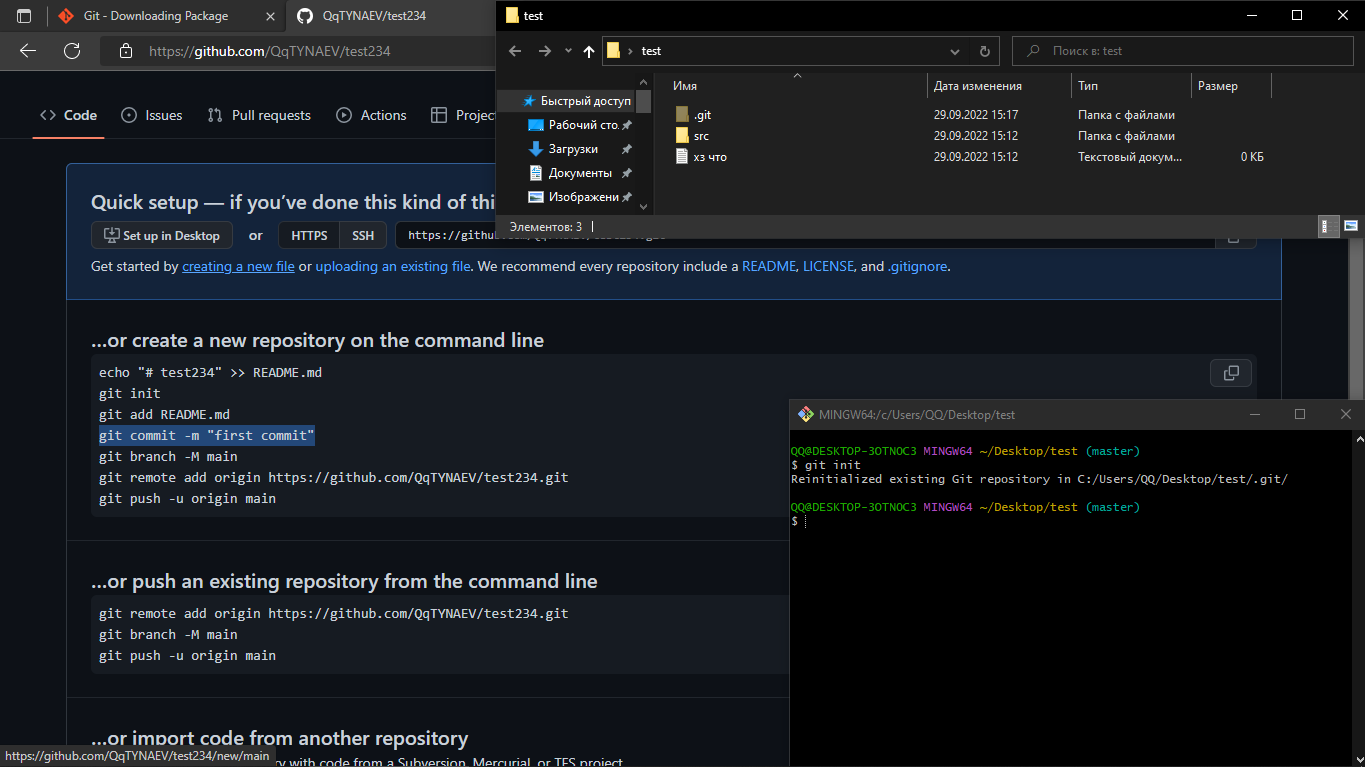
Task: Click the browser address bar URL
Action: (x=270, y=51)
